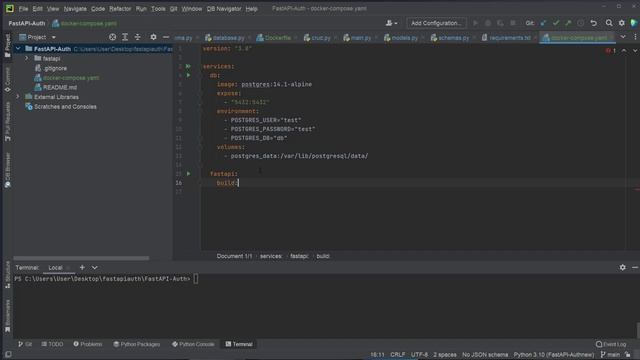Image resolution: width=640 pixels, height=360 pixels.
Task: Click the error indicator in editor corner
Action: point(611,51)
